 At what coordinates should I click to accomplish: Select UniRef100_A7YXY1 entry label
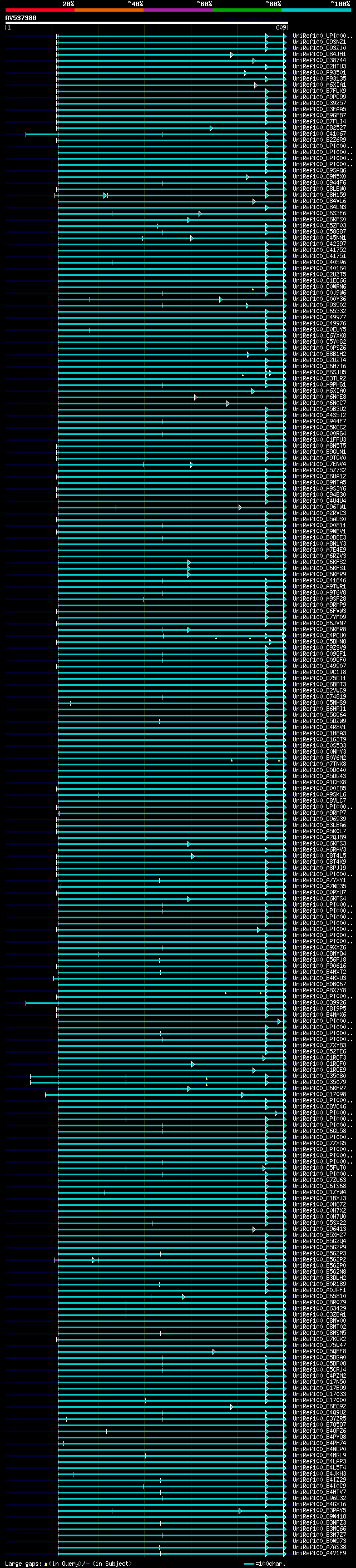(319, 880)
